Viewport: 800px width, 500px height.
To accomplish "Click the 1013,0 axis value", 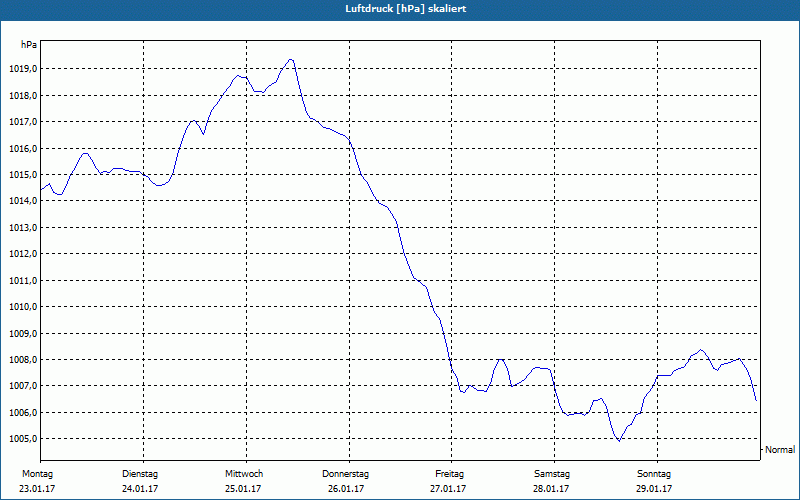I will 22,228.
